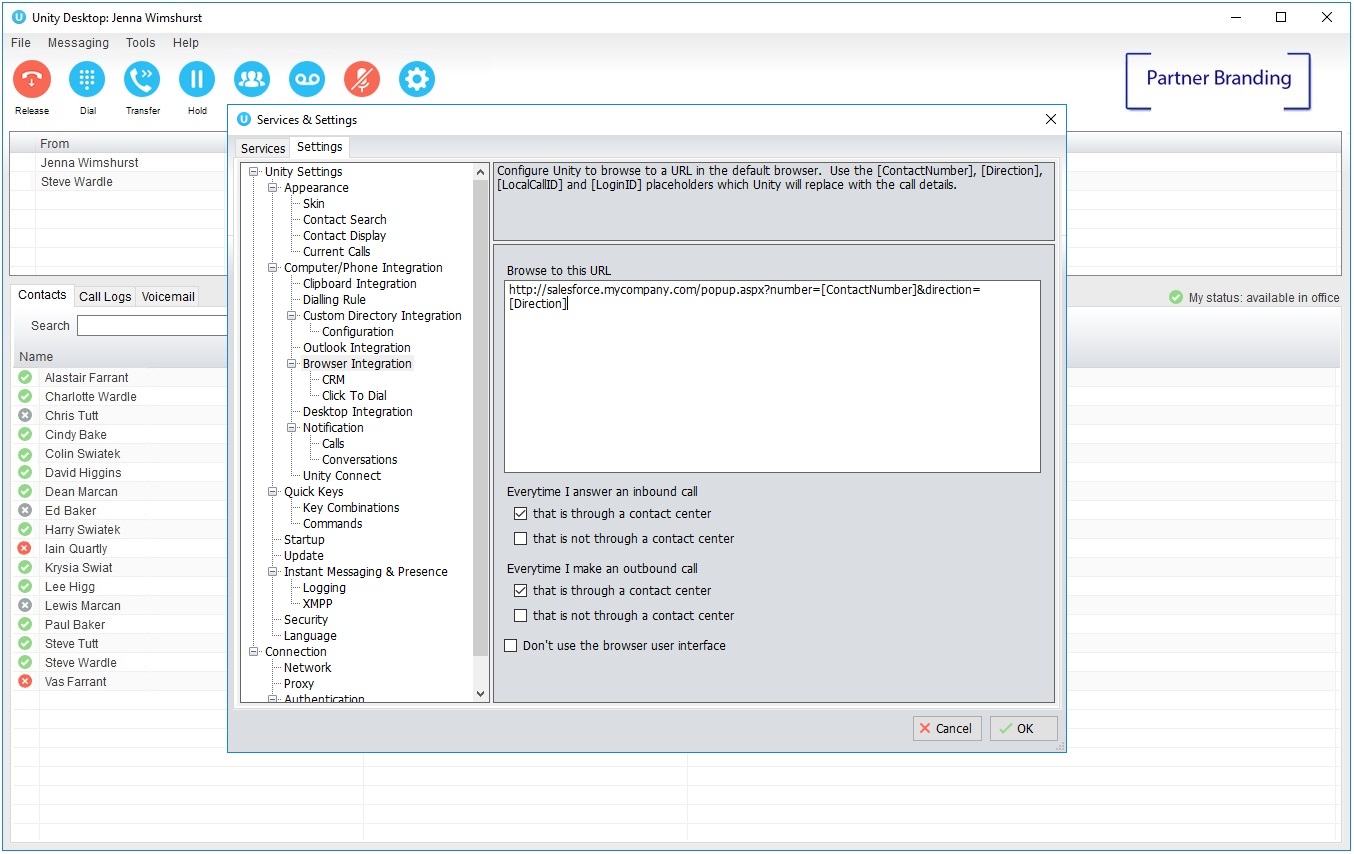Open the Voicemail tab
This screenshot has width=1354, height=854.
pyautogui.click(x=168, y=296)
